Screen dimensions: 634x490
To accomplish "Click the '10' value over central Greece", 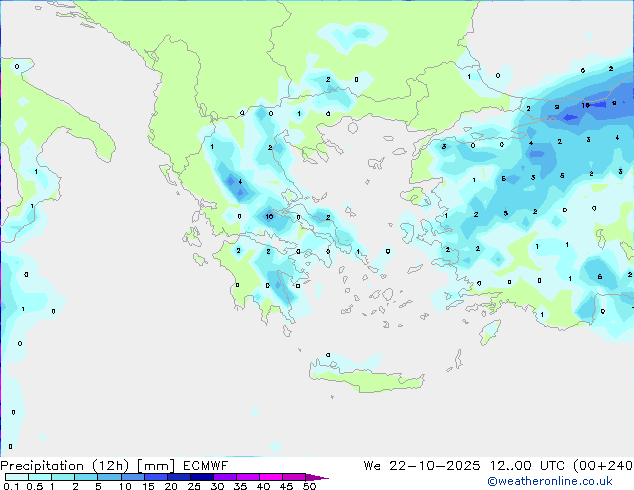I will coord(269,217).
